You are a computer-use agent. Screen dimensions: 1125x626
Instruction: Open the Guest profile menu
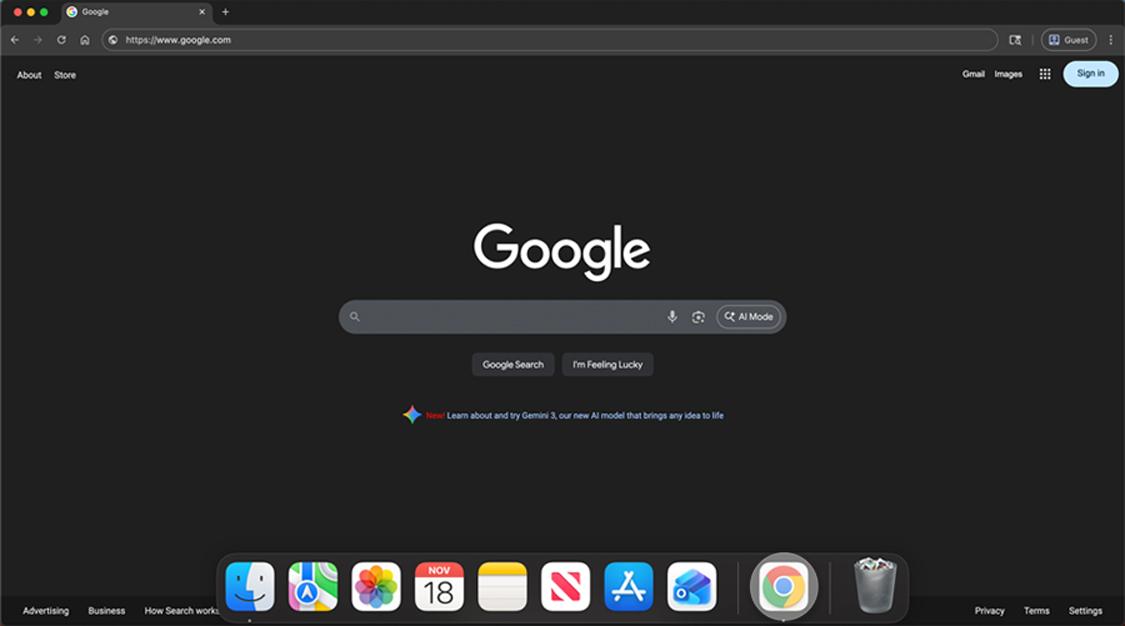click(x=1068, y=40)
